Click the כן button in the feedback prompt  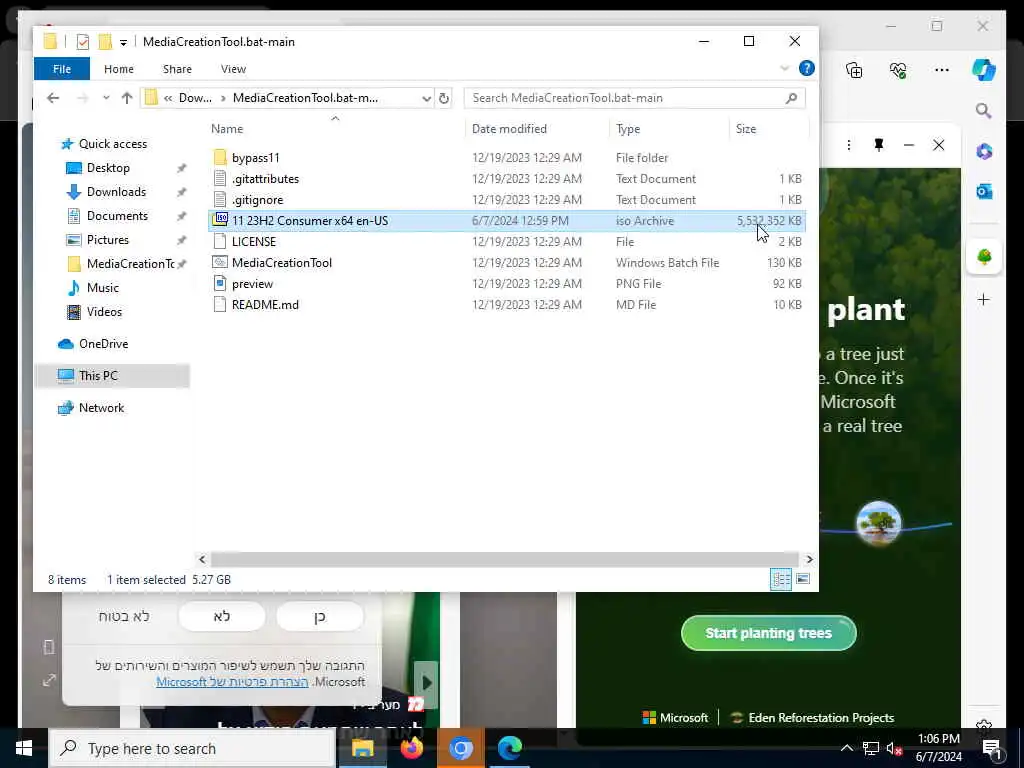(x=319, y=616)
